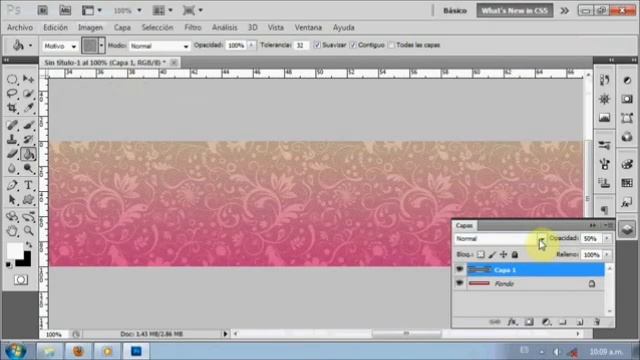Launch Bridge from the application bar
This screenshot has width=640, height=360.
coord(42,10)
